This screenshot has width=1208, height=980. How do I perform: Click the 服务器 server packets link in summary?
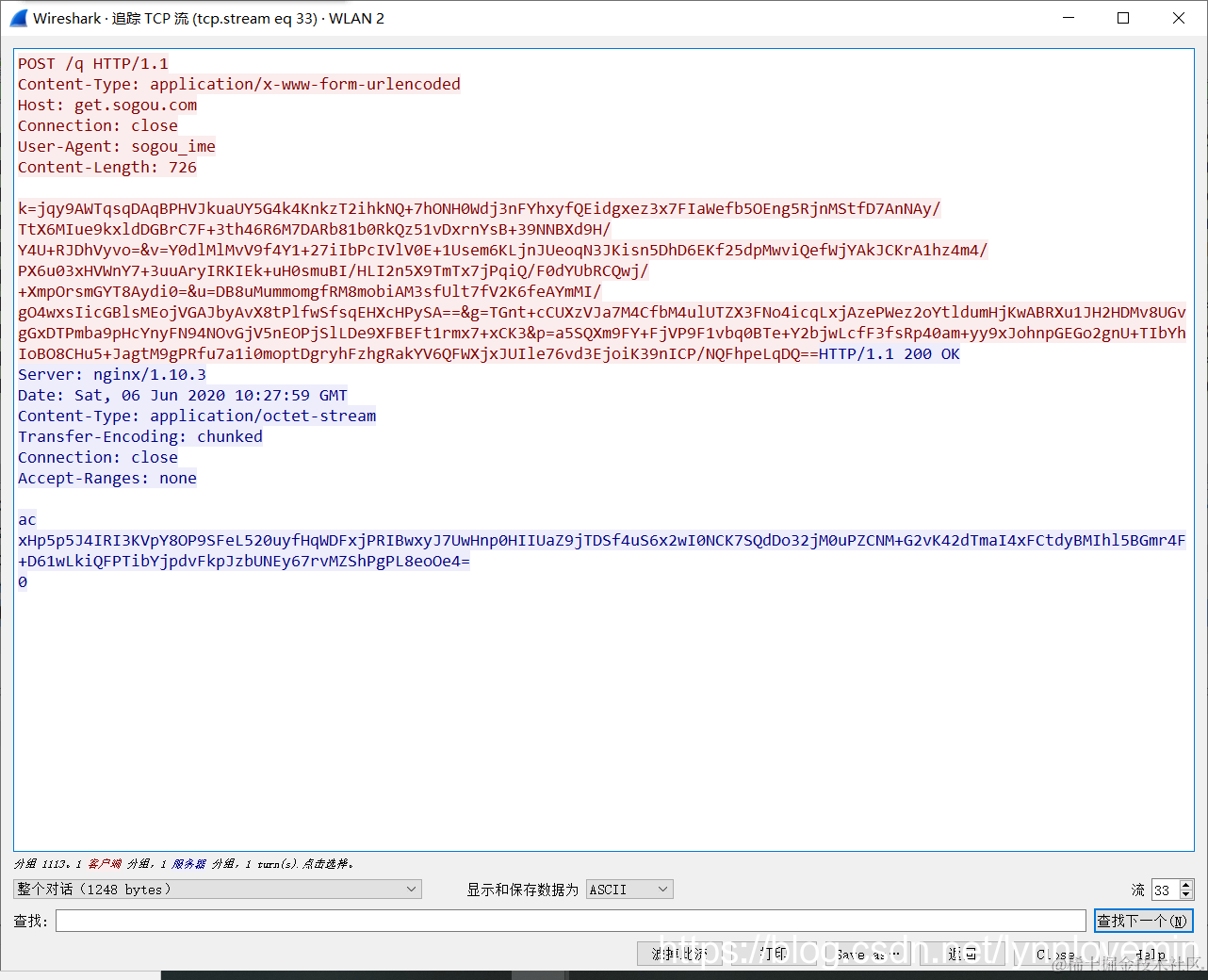[189, 864]
